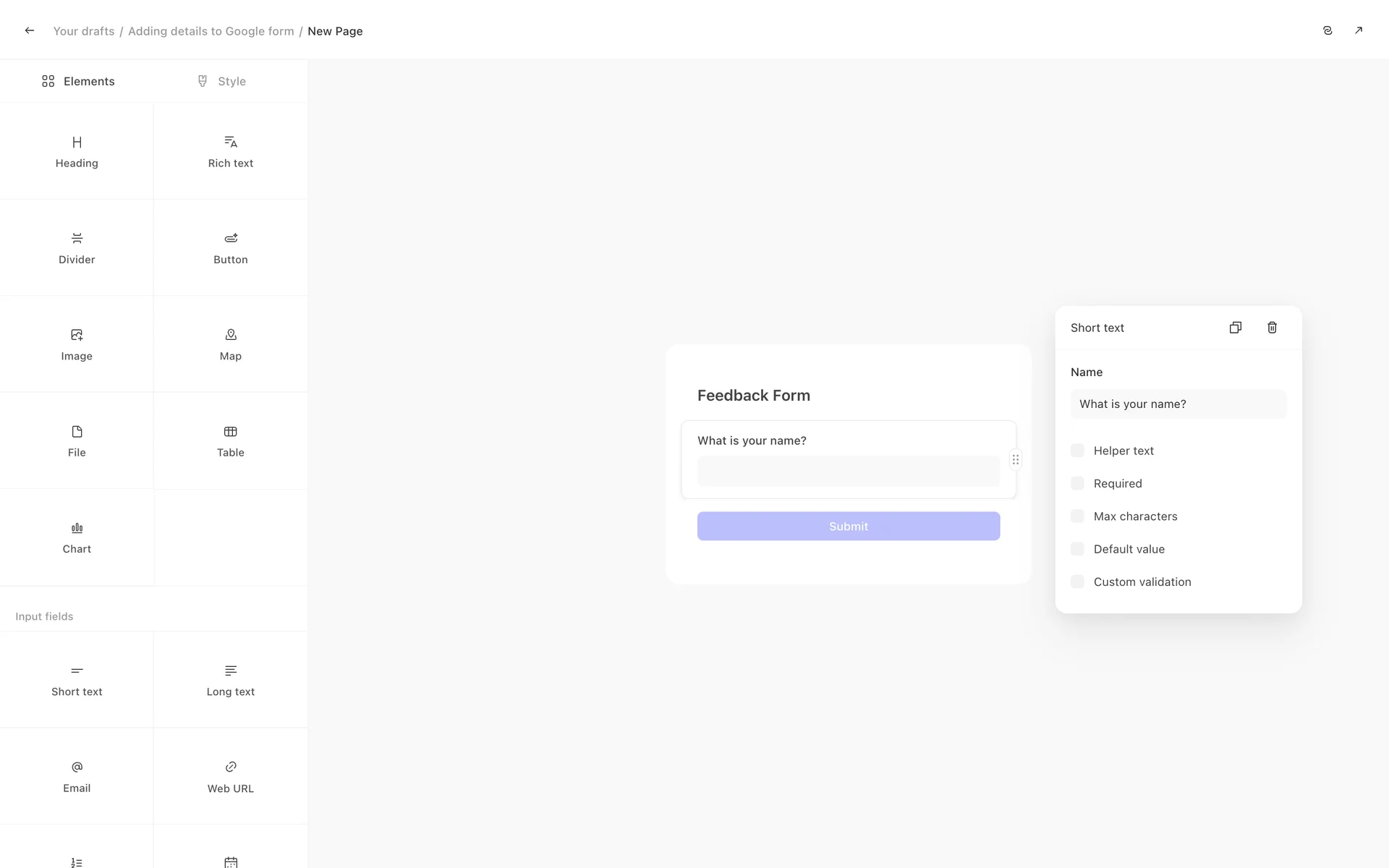Insert a Map element
Viewport: 1389px width, 868px height.
click(x=230, y=344)
